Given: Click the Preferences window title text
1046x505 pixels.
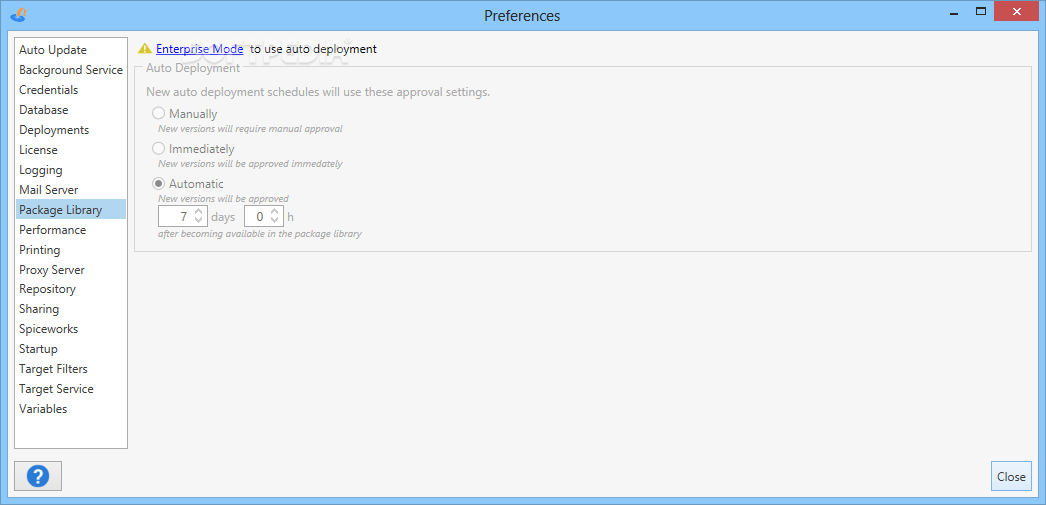Looking at the screenshot, I should point(522,15).
